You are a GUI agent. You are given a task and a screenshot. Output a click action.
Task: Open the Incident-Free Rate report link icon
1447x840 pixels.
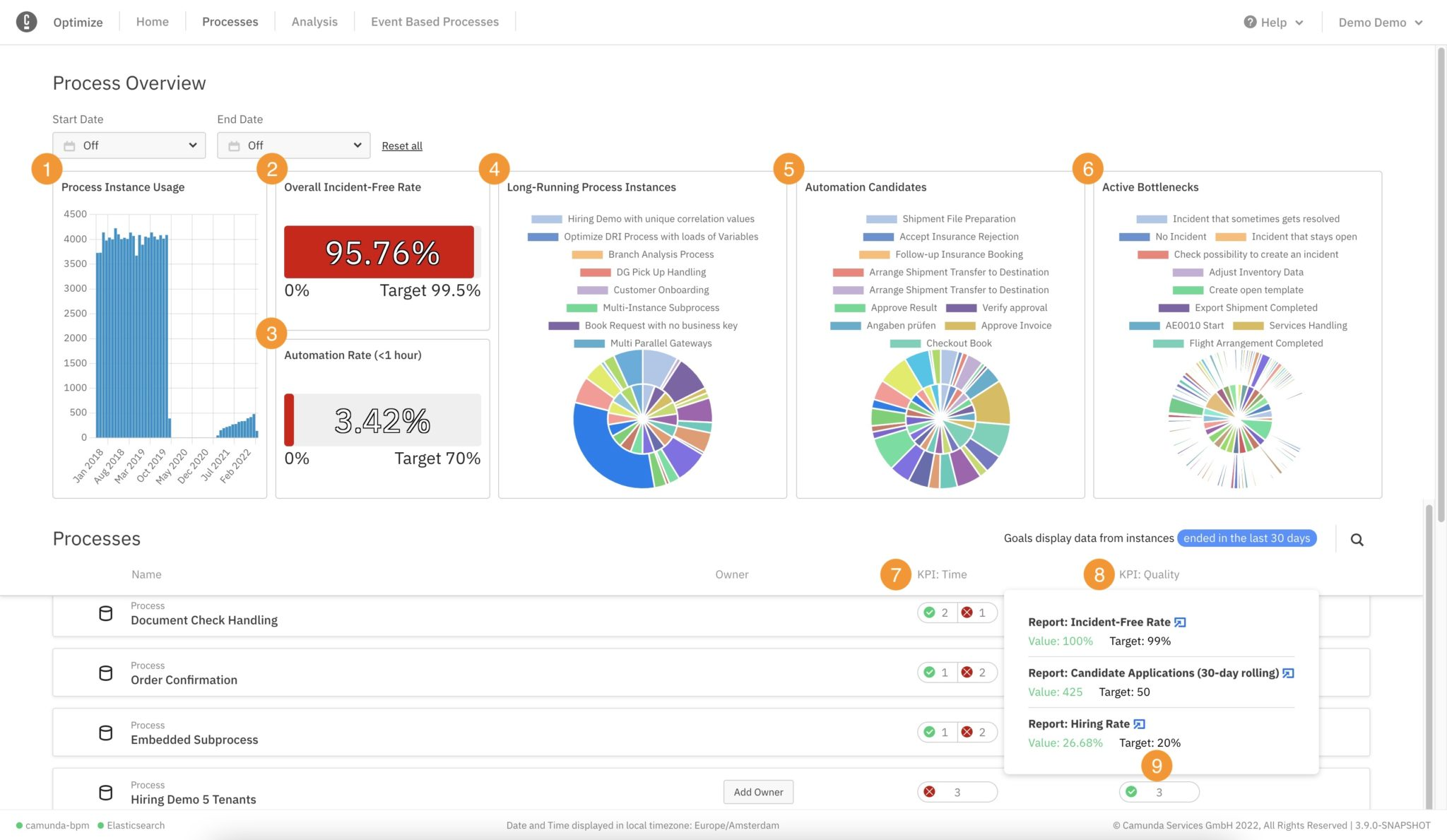1180,622
